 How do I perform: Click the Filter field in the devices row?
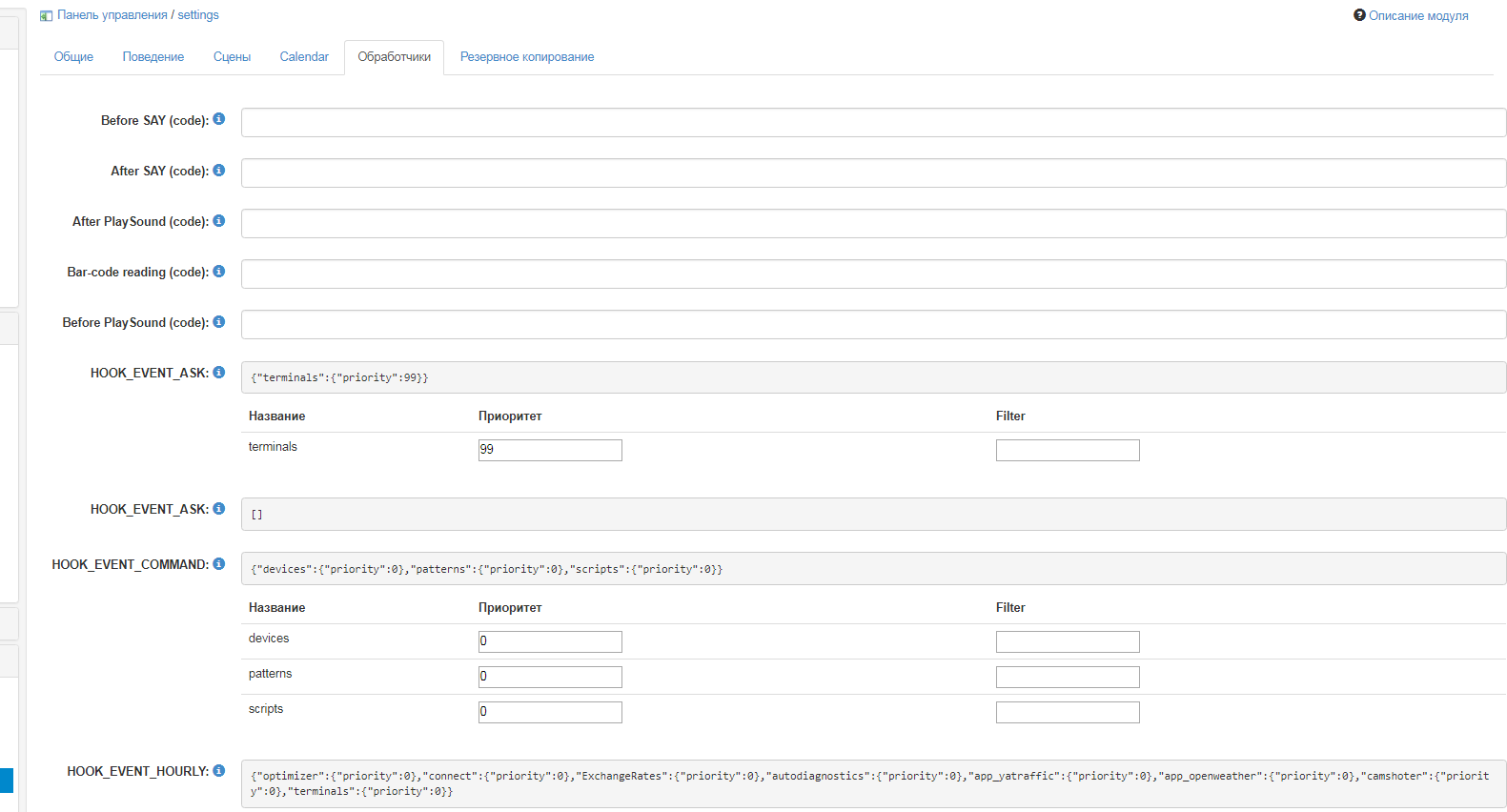click(1068, 641)
